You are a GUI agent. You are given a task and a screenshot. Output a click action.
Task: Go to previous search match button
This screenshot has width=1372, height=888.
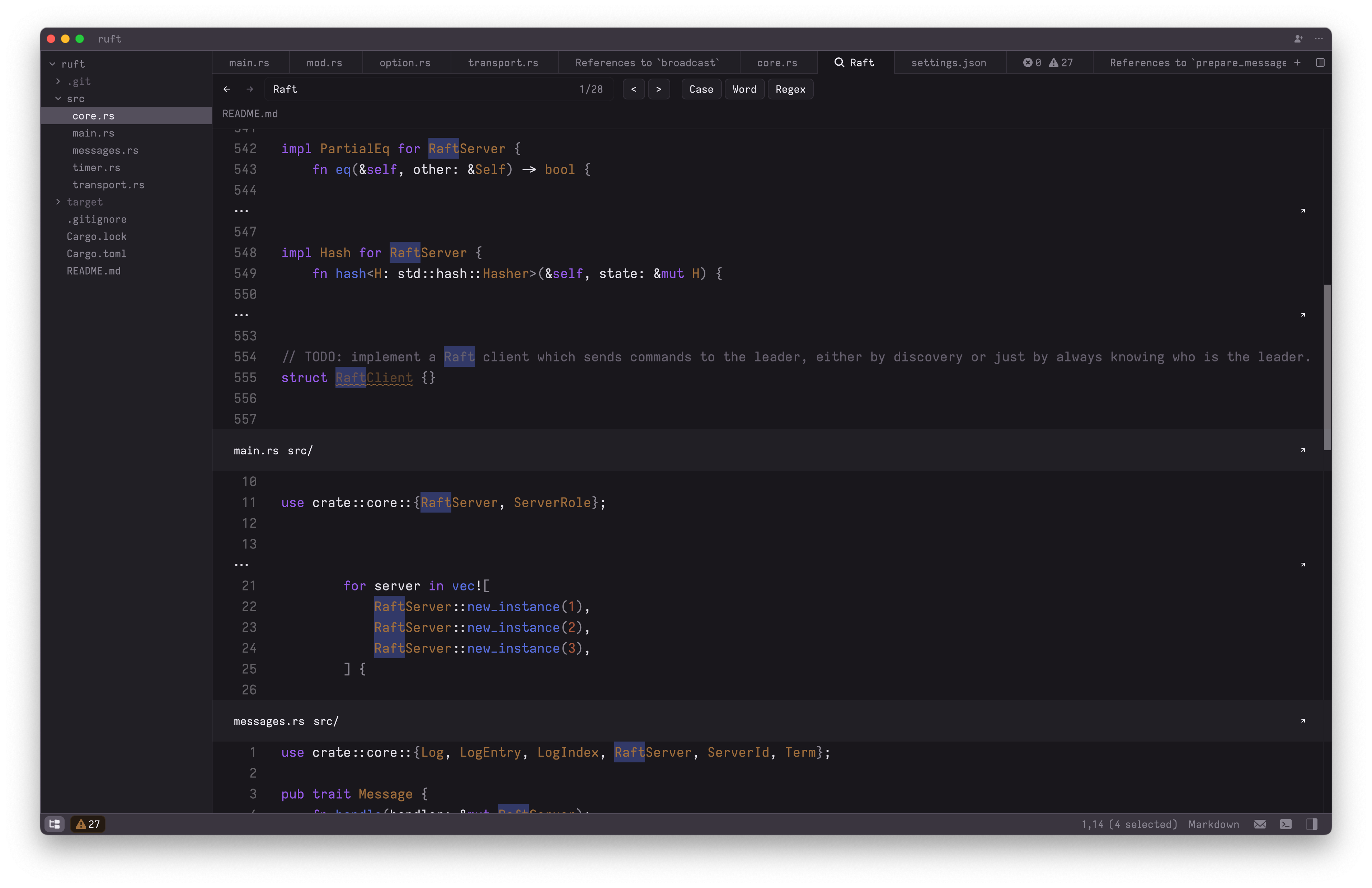click(x=634, y=89)
